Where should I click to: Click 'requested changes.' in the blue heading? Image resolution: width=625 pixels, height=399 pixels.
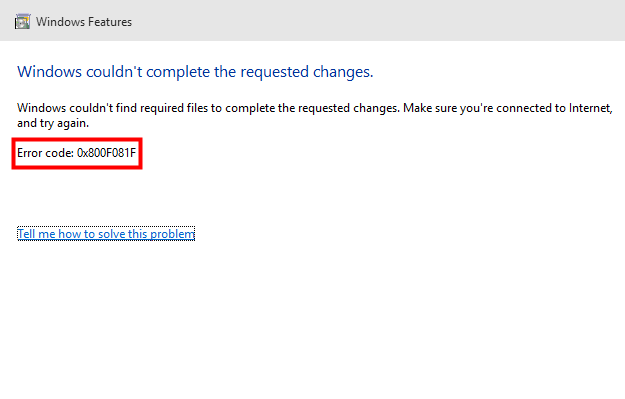pos(307,72)
